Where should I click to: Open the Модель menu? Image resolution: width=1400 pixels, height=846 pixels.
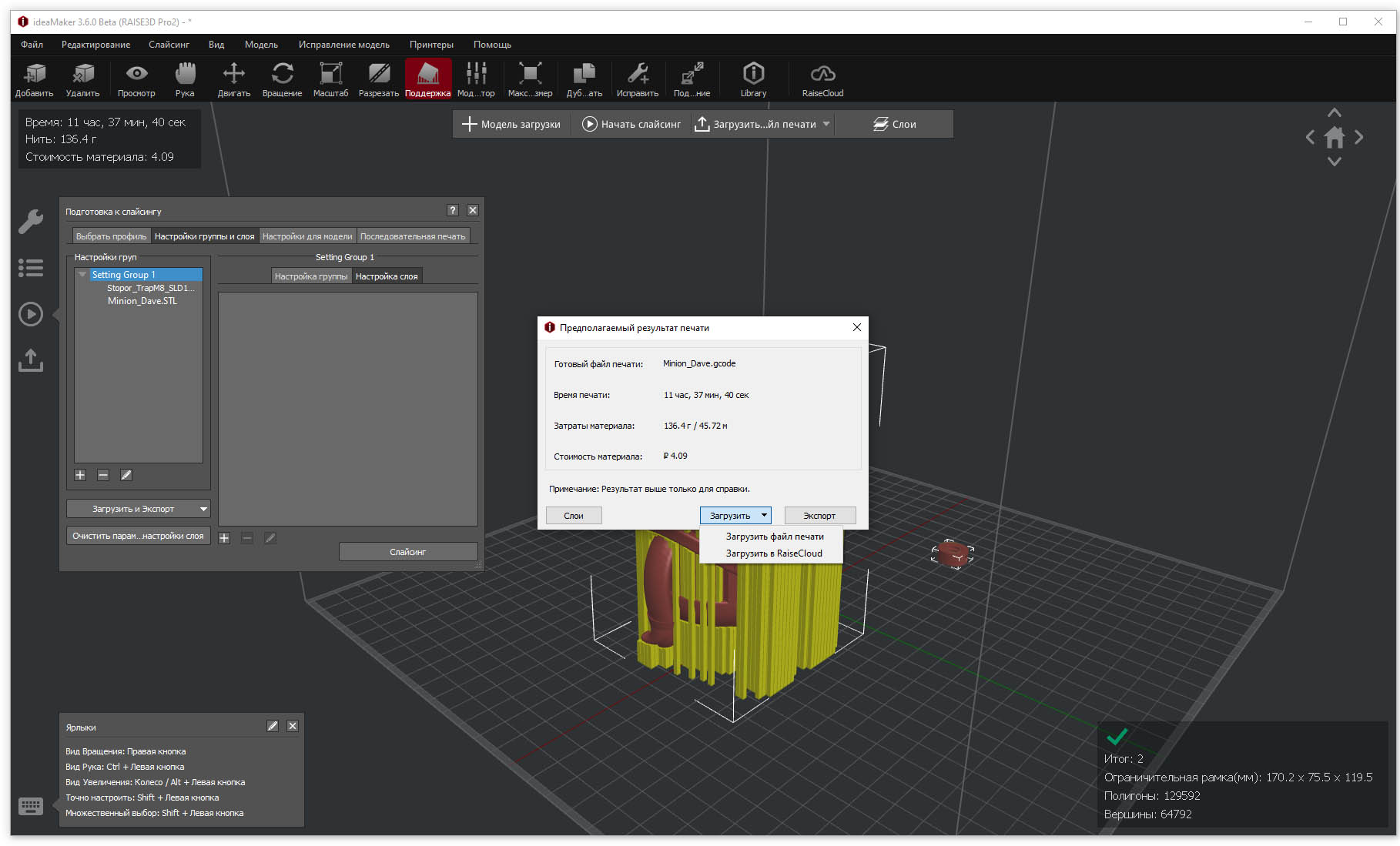(262, 45)
